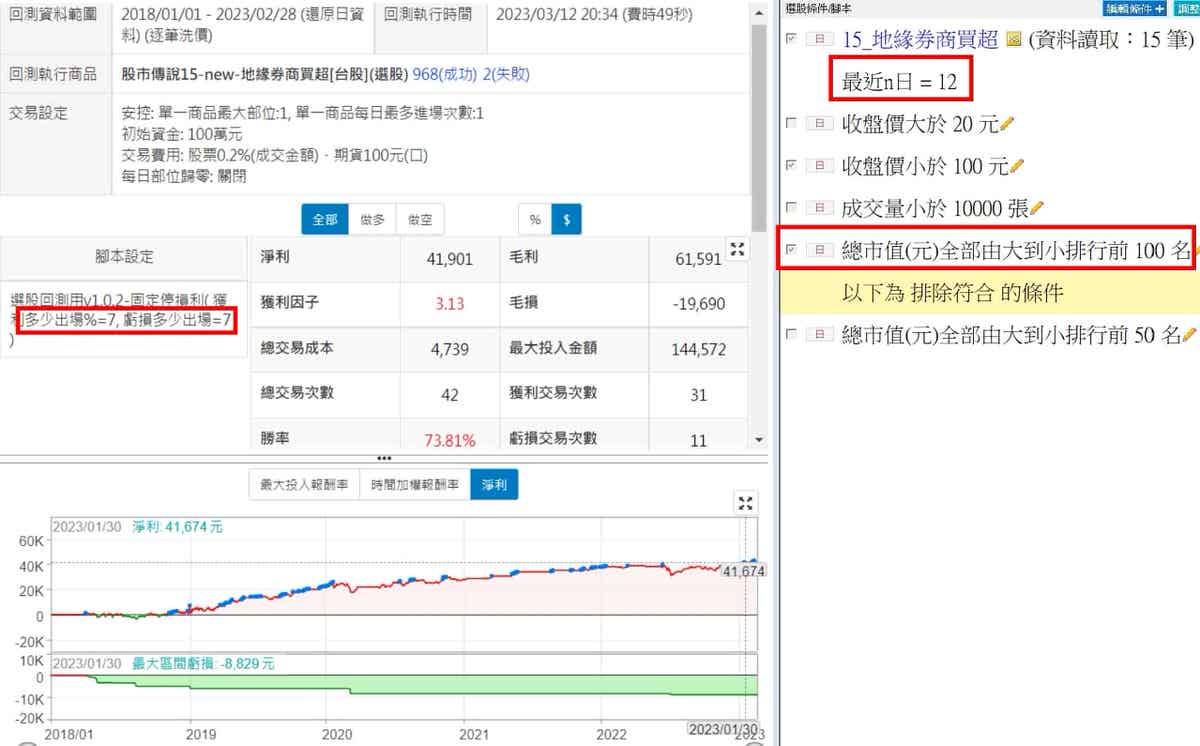Expand the statistics table to fullscreen
This screenshot has width=1200, height=746.
tap(738, 250)
